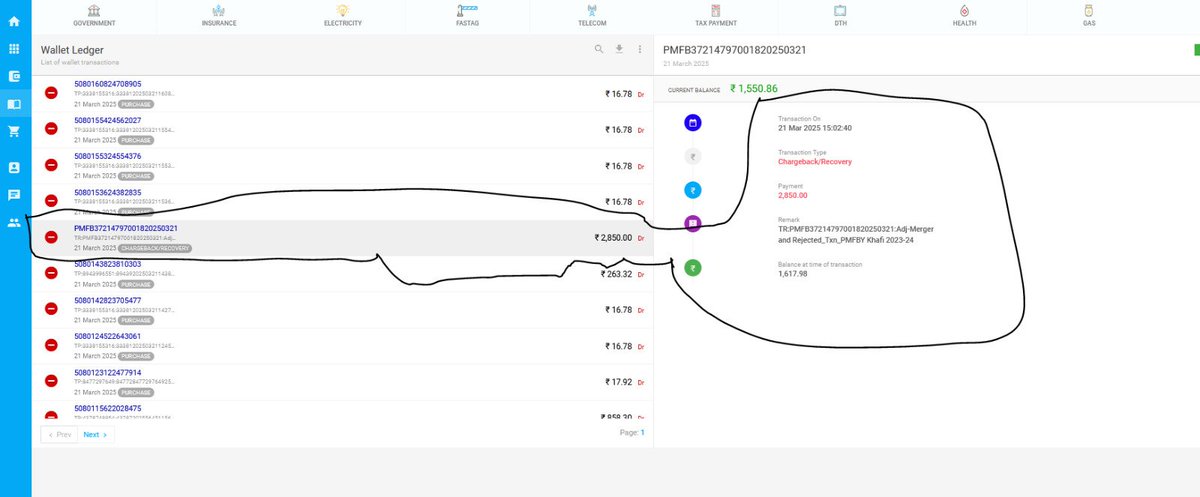
Task: Click the 21 Mar 2025 15:02:40 timestamp
Action: tap(815, 128)
